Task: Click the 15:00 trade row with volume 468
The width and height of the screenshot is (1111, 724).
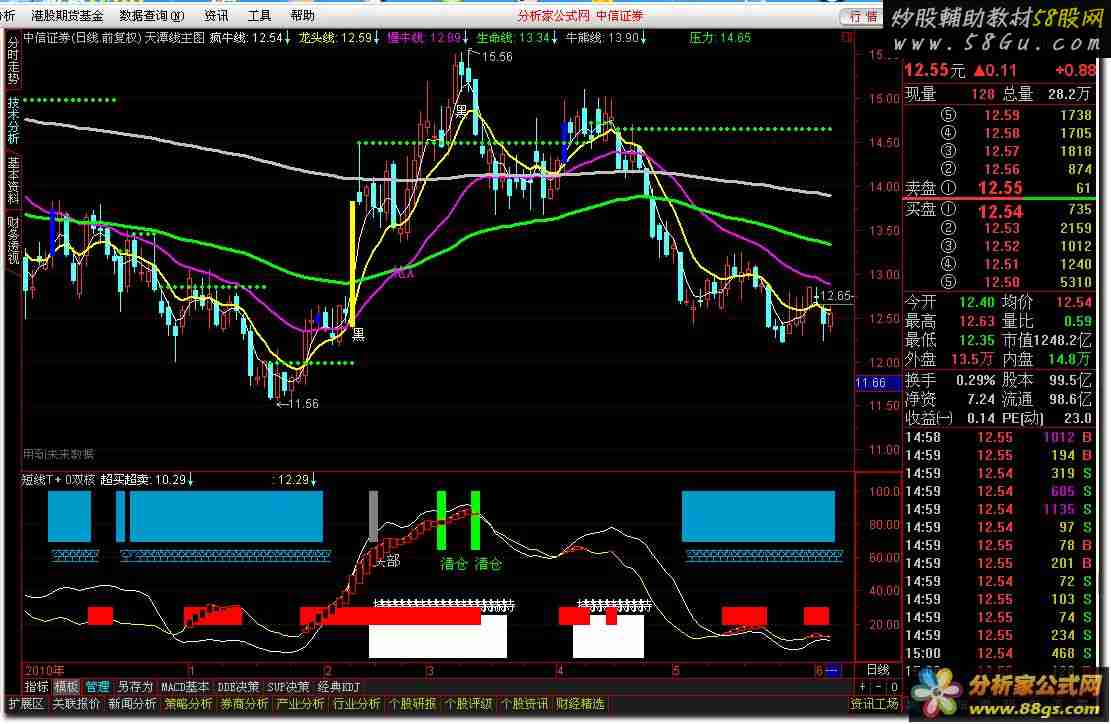Action: [x=999, y=653]
